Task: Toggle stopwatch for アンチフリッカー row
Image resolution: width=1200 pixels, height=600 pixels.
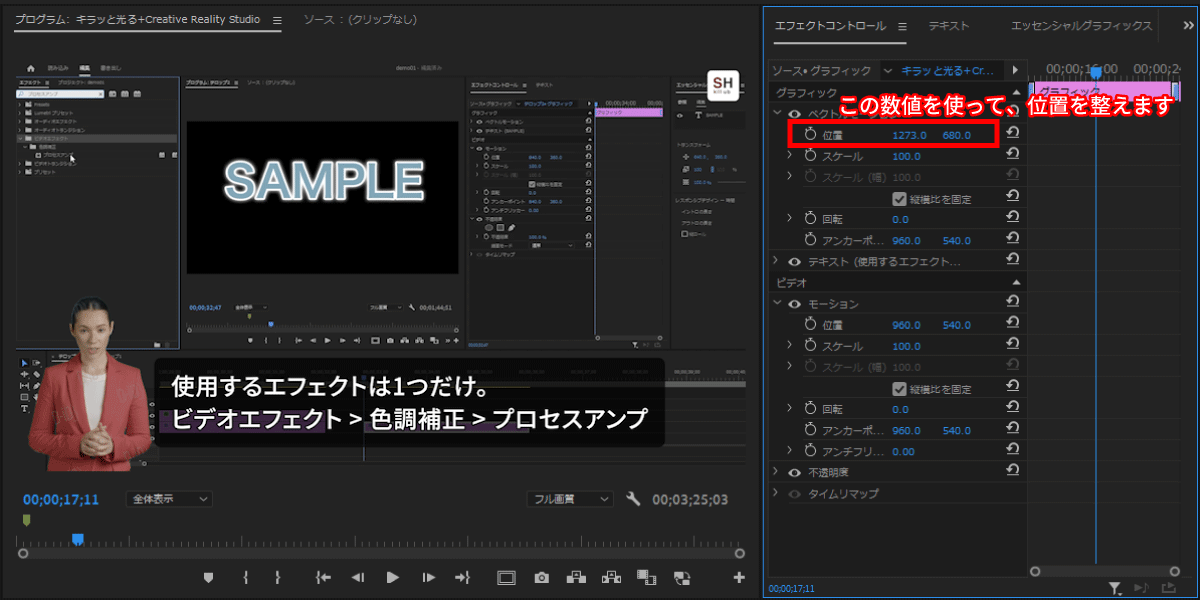Action: (x=811, y=451)
